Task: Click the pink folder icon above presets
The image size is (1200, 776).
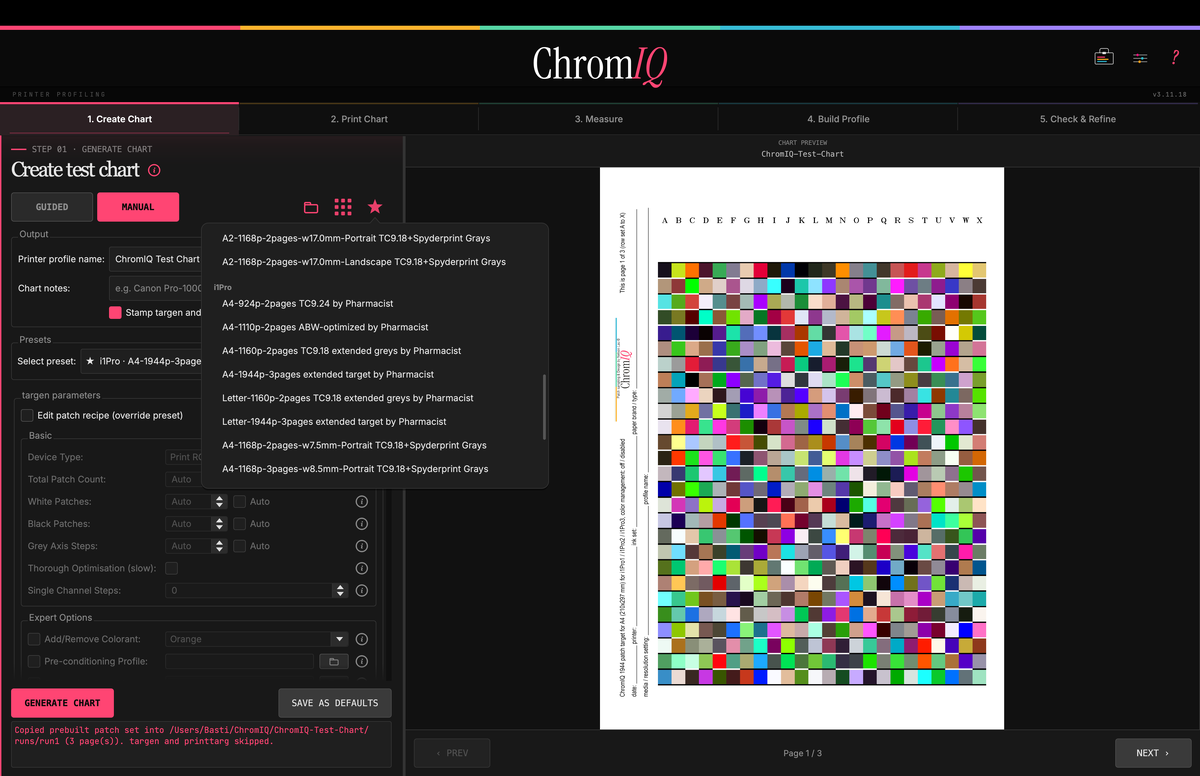Action: coord(311,207)
